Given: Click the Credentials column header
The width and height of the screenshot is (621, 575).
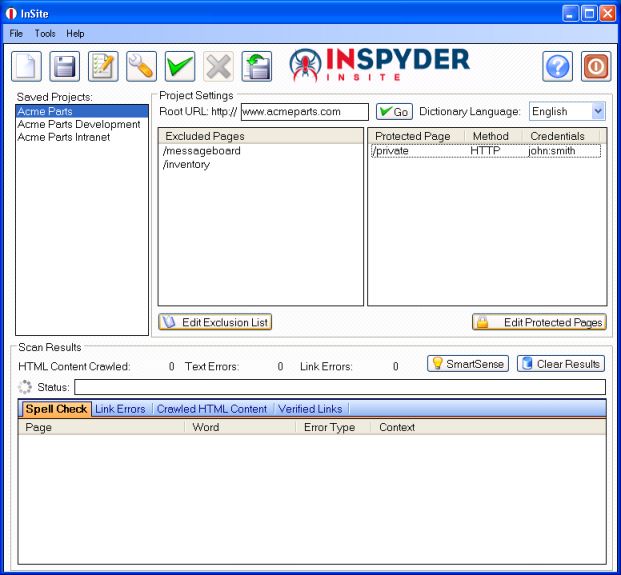Looking at the screenshot, I should point(561,136).
